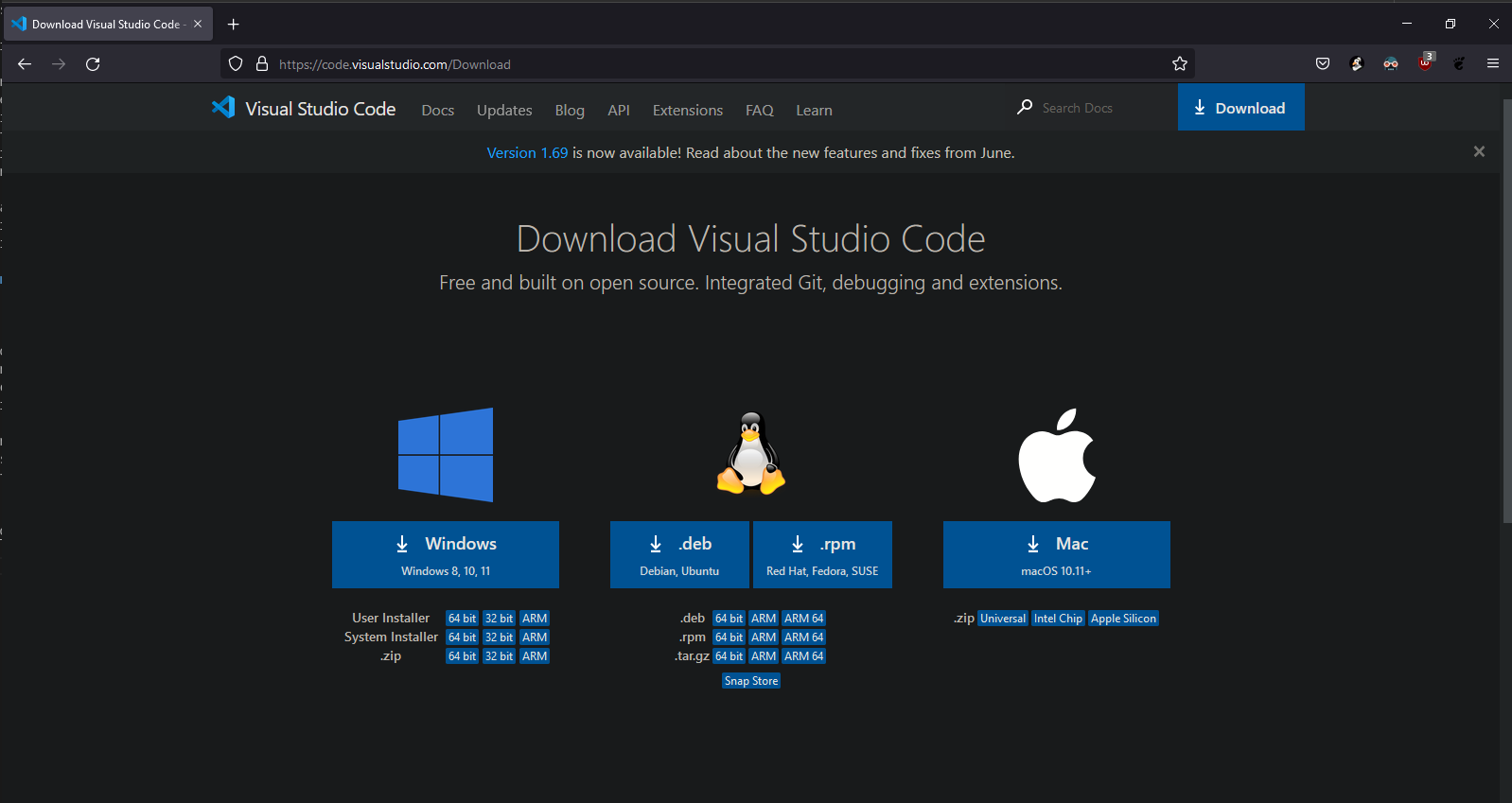Open the Docs navigation item
Image resolution: width=1512 pixels, height=803 pixels.
[x=438, y=110]
